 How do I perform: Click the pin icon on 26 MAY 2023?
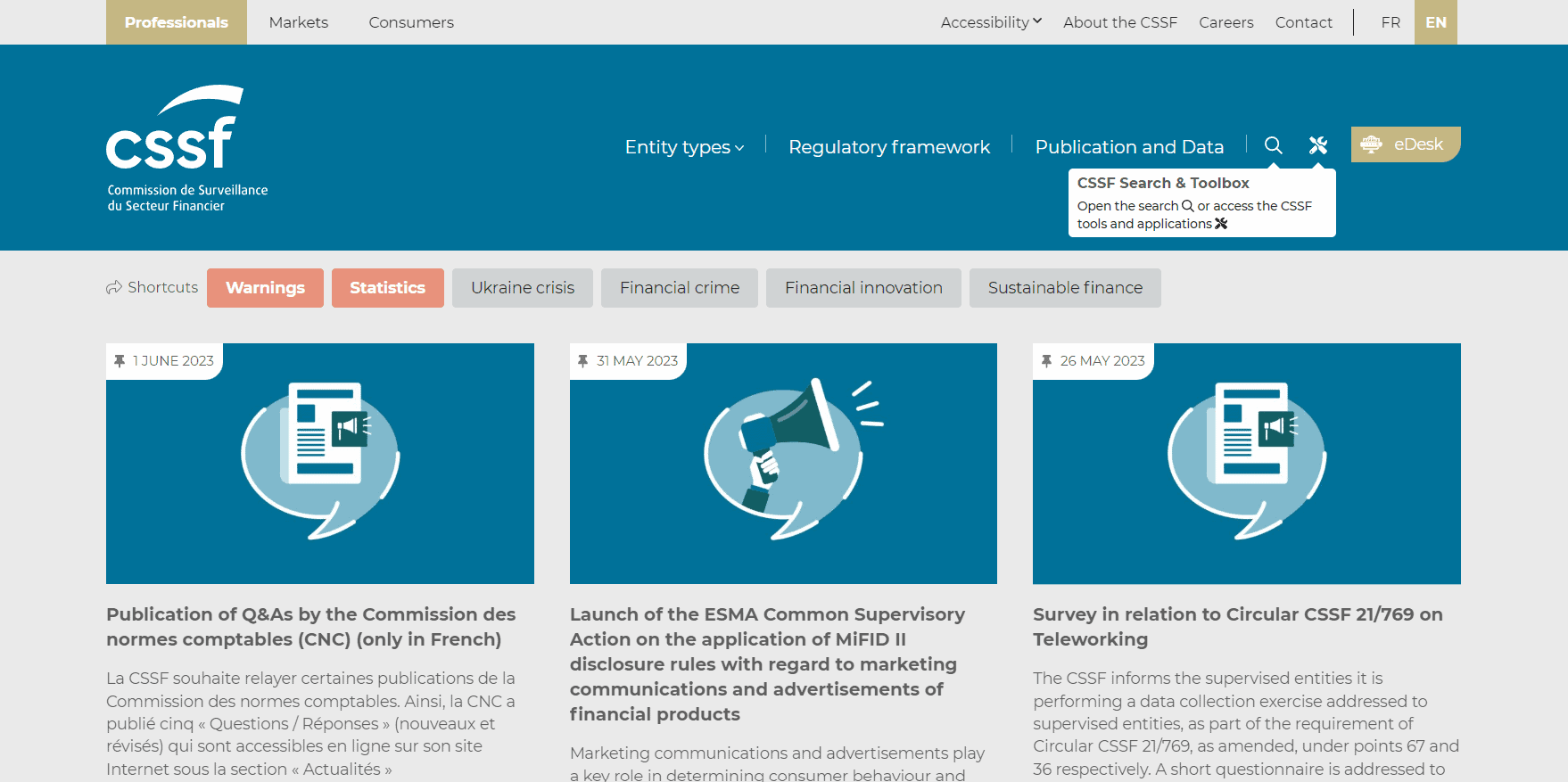click(1046, 361)
